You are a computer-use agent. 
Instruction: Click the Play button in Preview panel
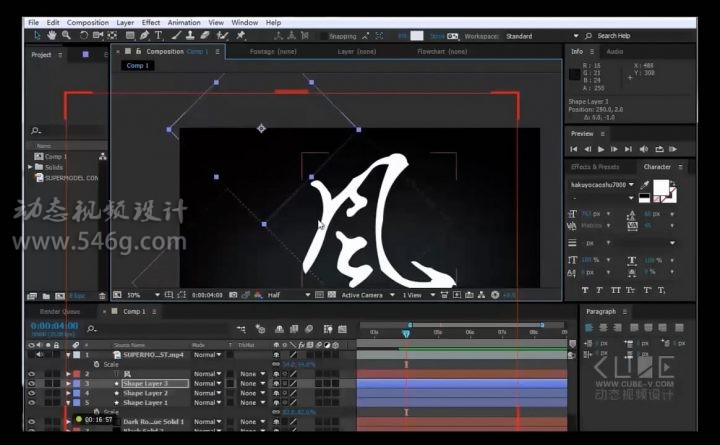coord(600,149)
